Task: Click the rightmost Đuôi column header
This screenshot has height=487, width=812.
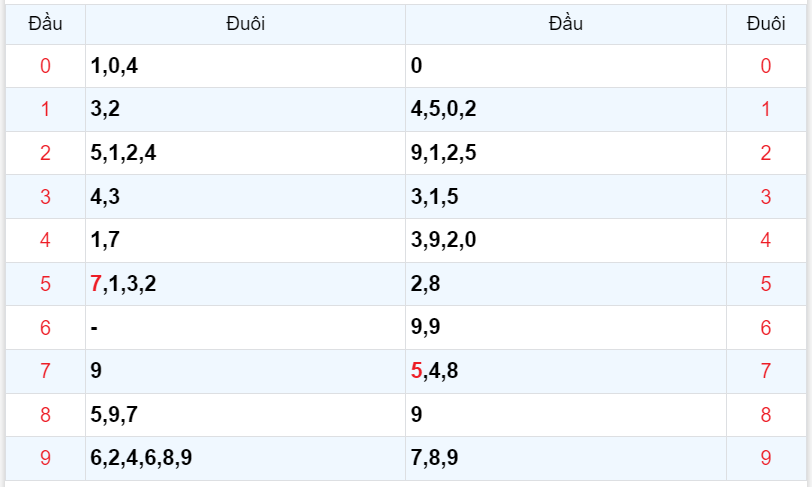Action: [766, 24]
